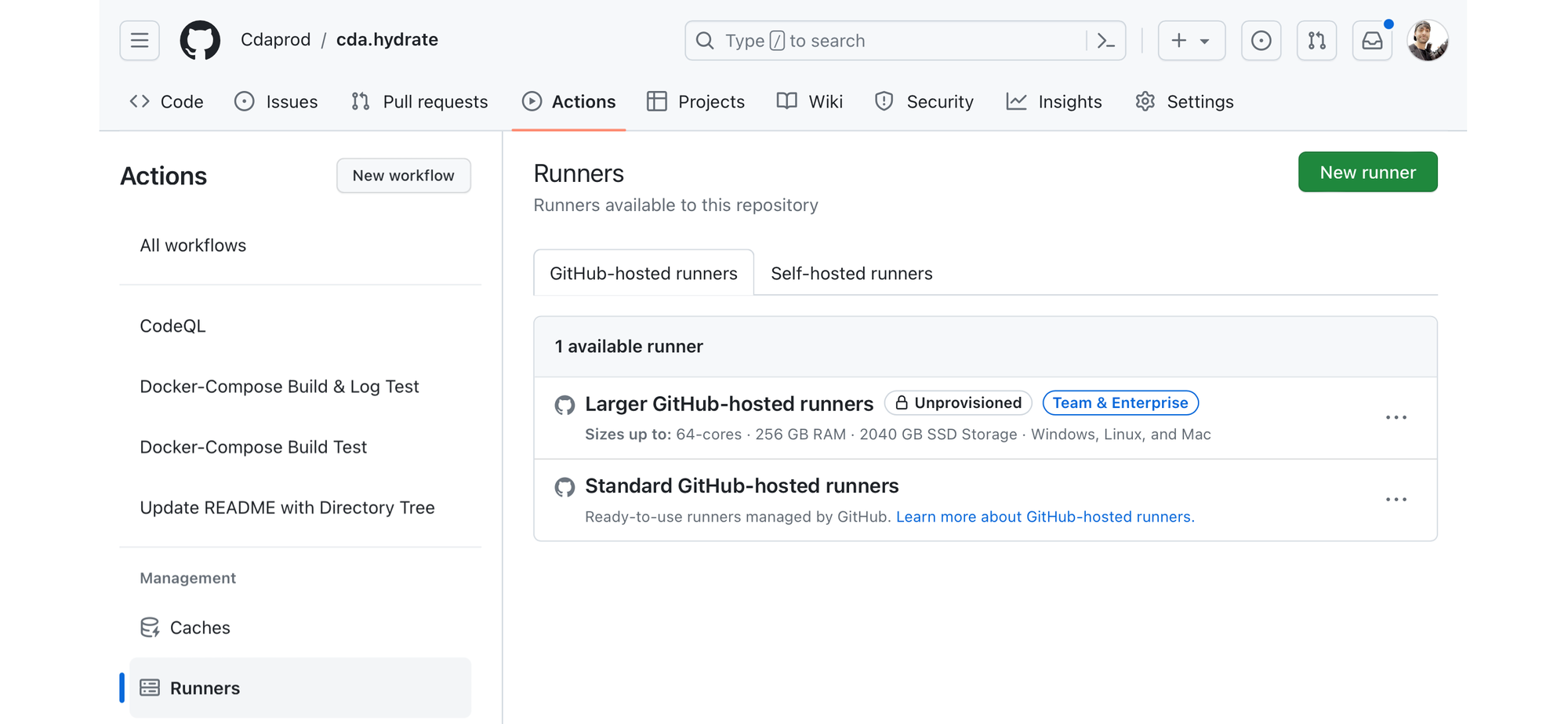The image size is (1568, 724).
Task: Open the issues icon in header
Action: (1261, 41)
